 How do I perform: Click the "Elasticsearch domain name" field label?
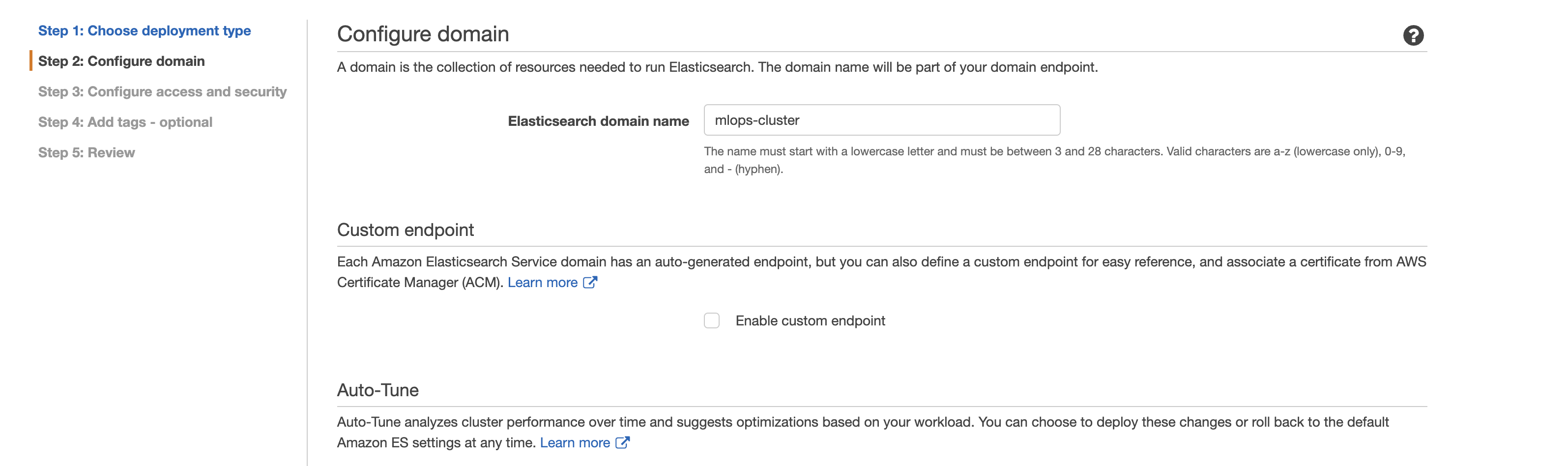click(598, 121)
